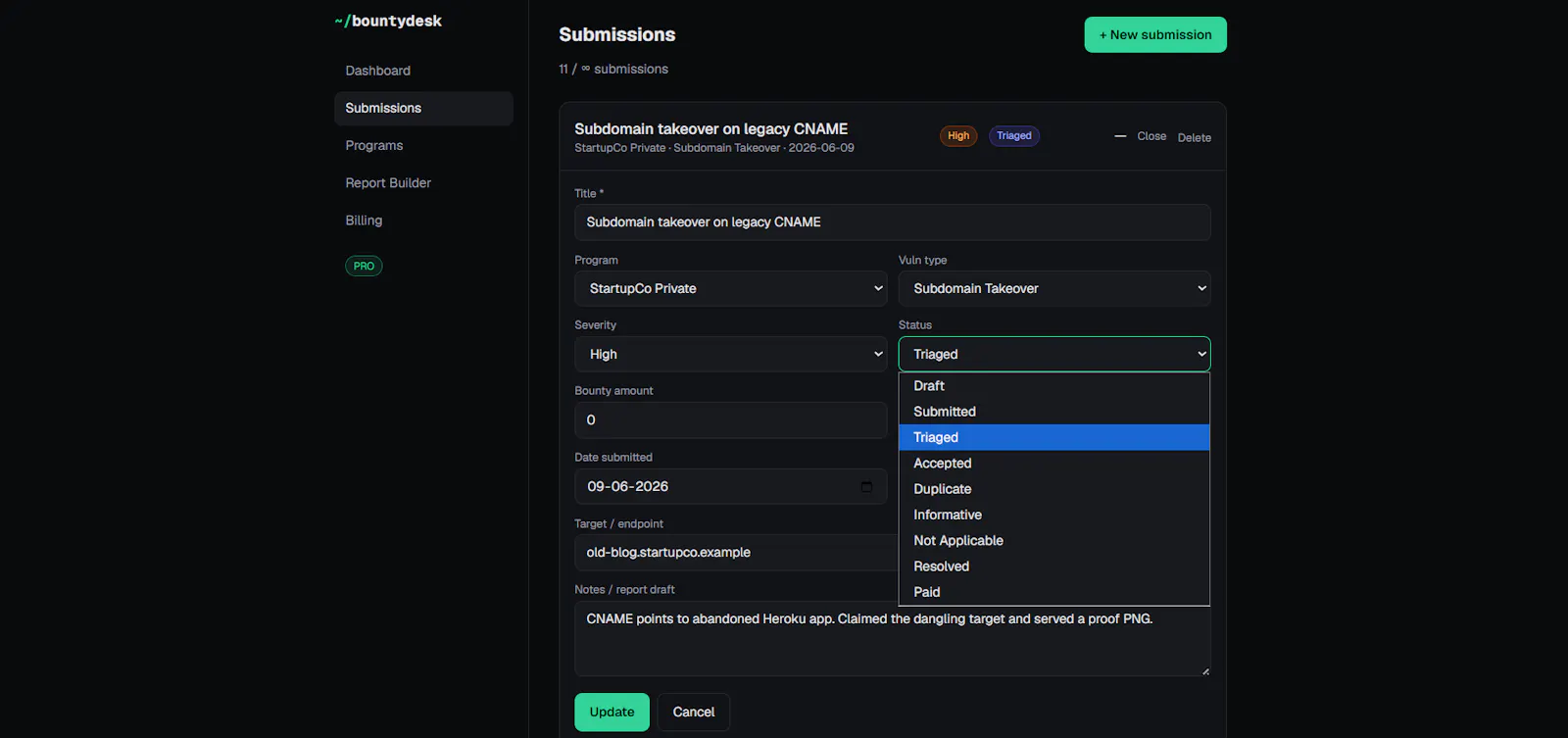Select highlighted Triaged option in list

point(1054,437)
